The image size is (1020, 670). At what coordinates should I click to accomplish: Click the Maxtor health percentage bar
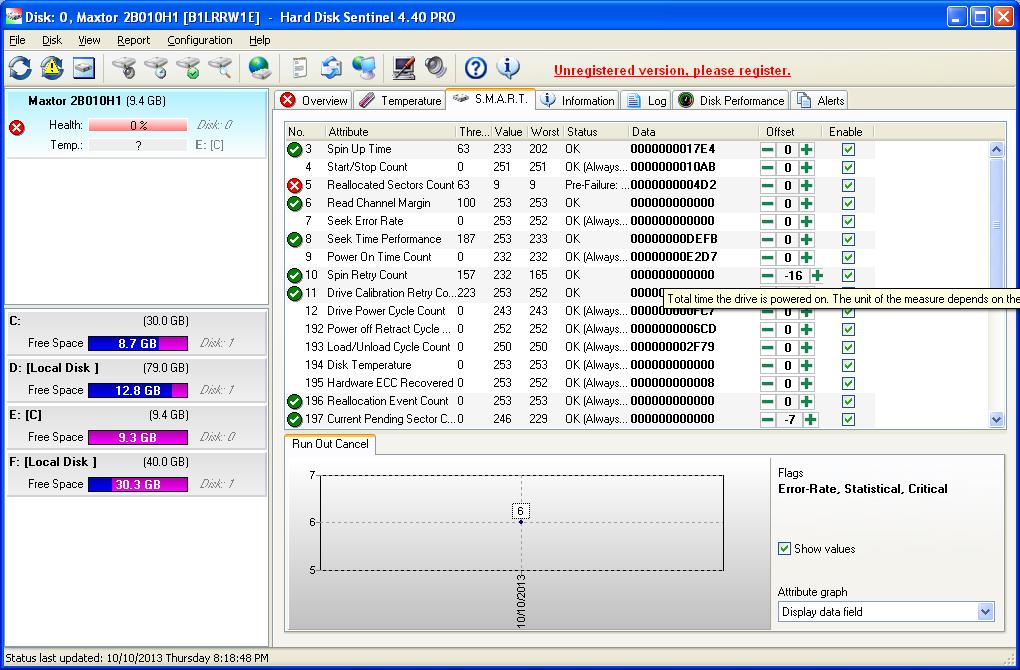pyautogui.click(x=138, y=126)
